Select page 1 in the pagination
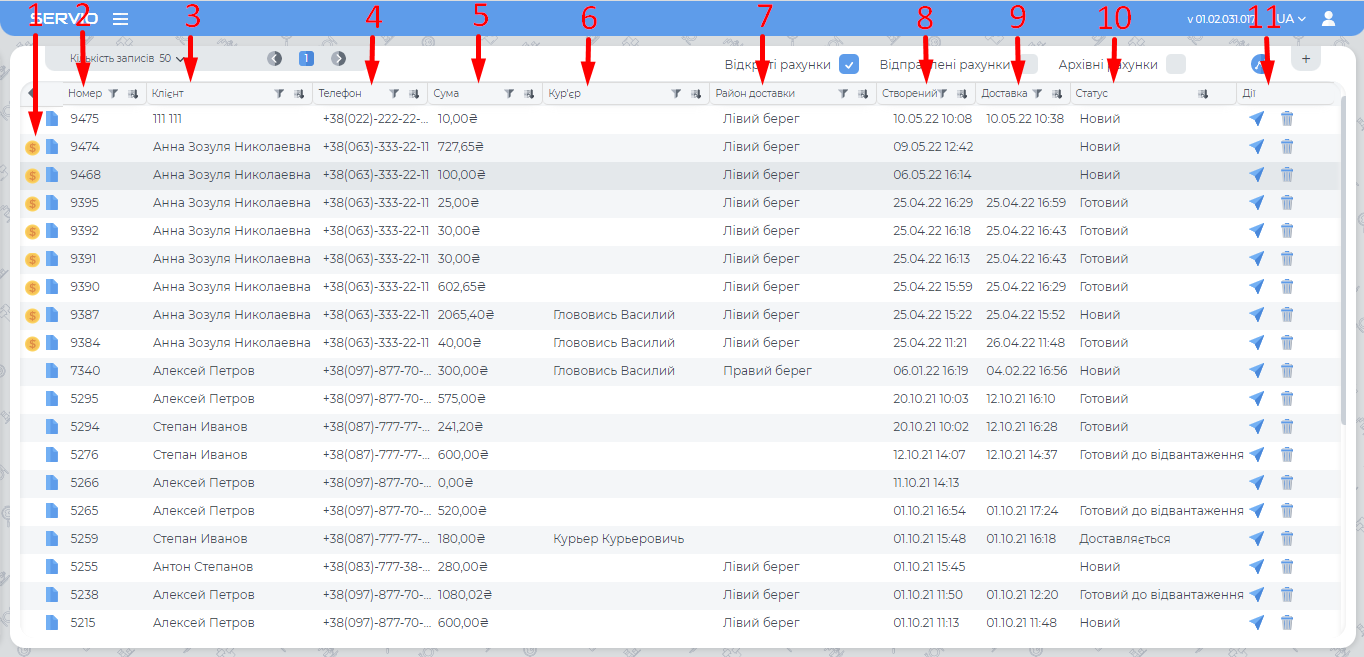Screen dimensions: 1364x657 pos(306,59)
